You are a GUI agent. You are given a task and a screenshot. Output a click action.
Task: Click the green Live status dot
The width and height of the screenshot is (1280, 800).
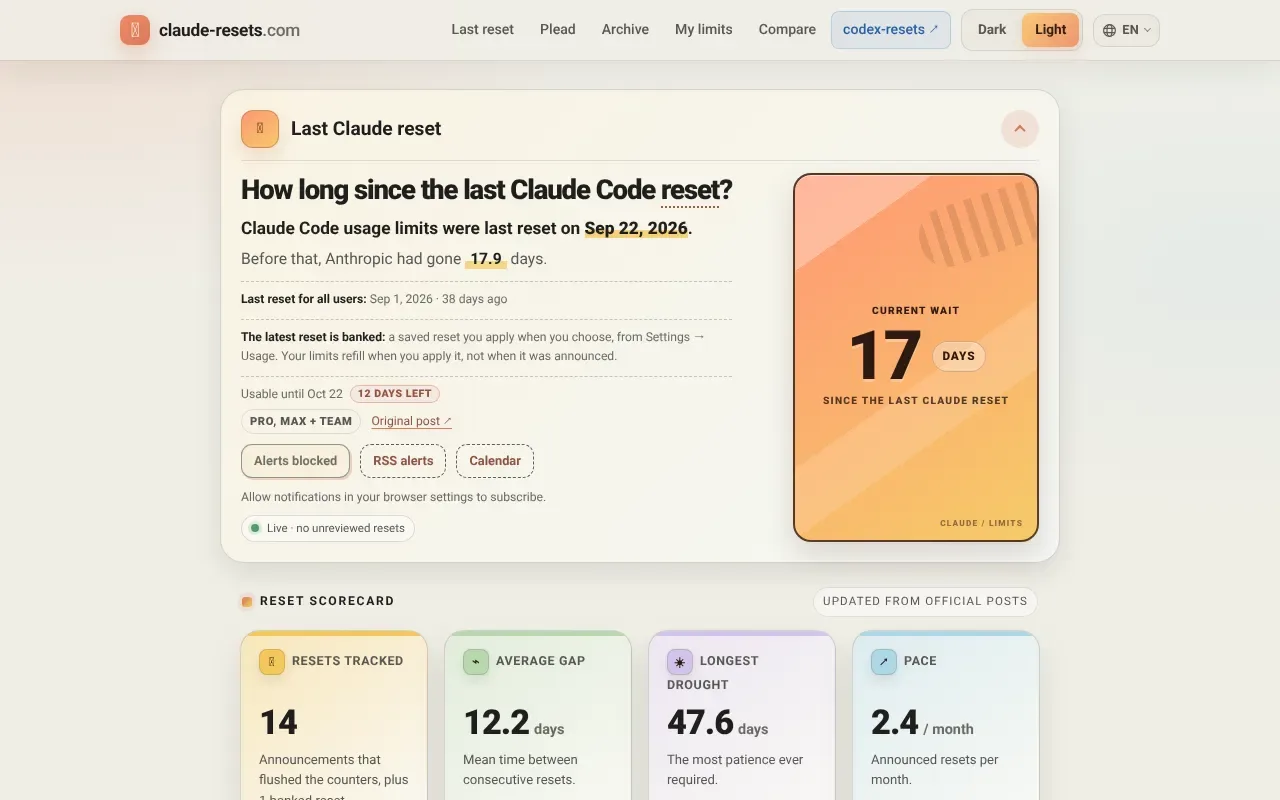[x=255, y=528]
